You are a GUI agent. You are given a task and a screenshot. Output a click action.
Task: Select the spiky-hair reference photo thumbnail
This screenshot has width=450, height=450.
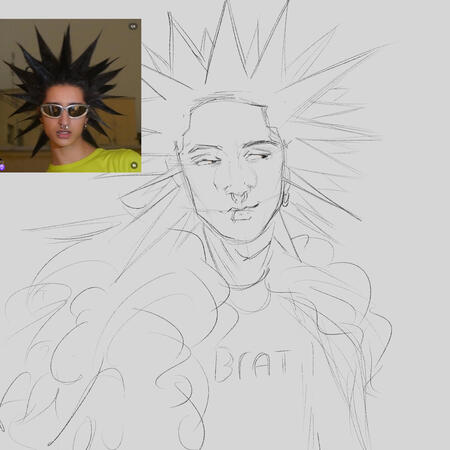70,96
